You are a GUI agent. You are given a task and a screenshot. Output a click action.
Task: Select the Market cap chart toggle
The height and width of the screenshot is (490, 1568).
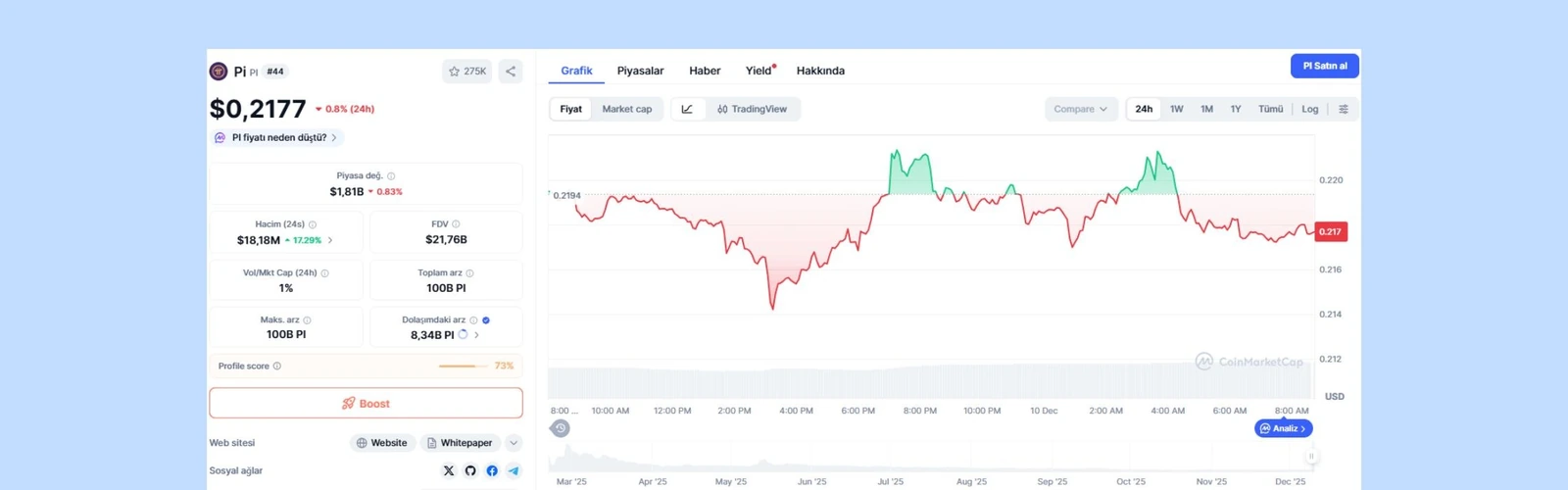click(x=627, y=109)
